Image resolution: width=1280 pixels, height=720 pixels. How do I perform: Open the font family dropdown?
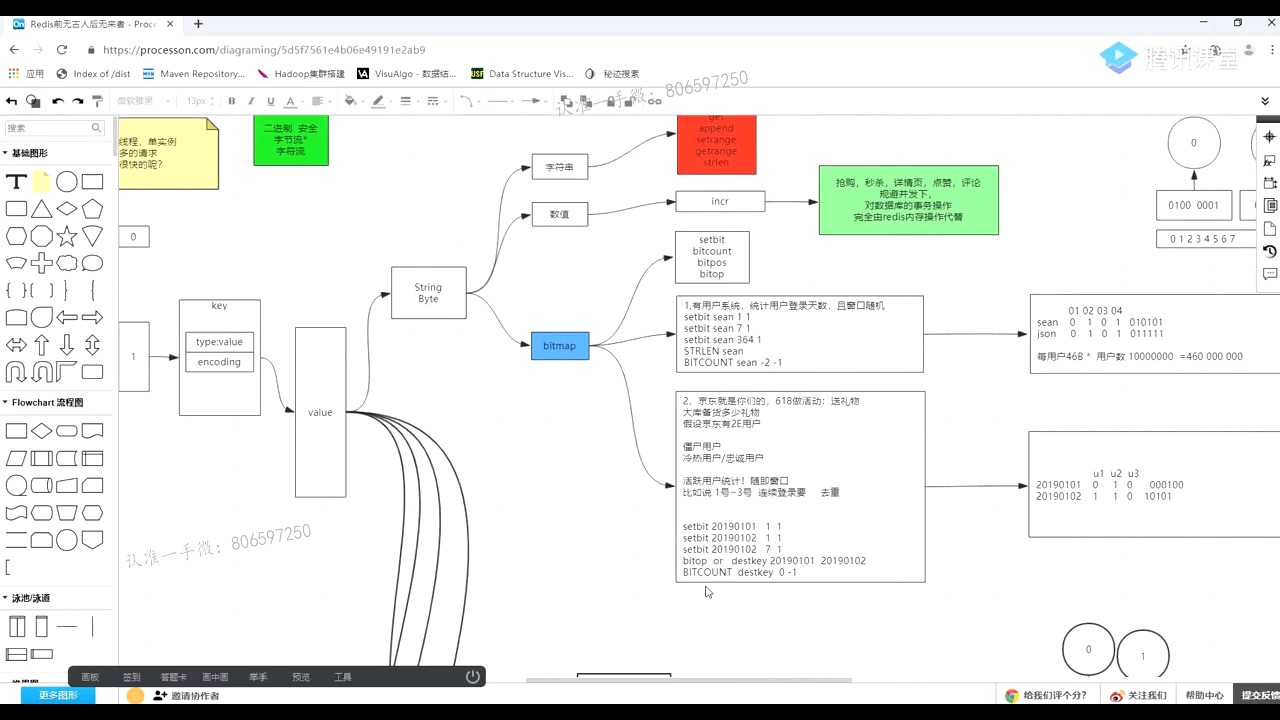(143, 101)
